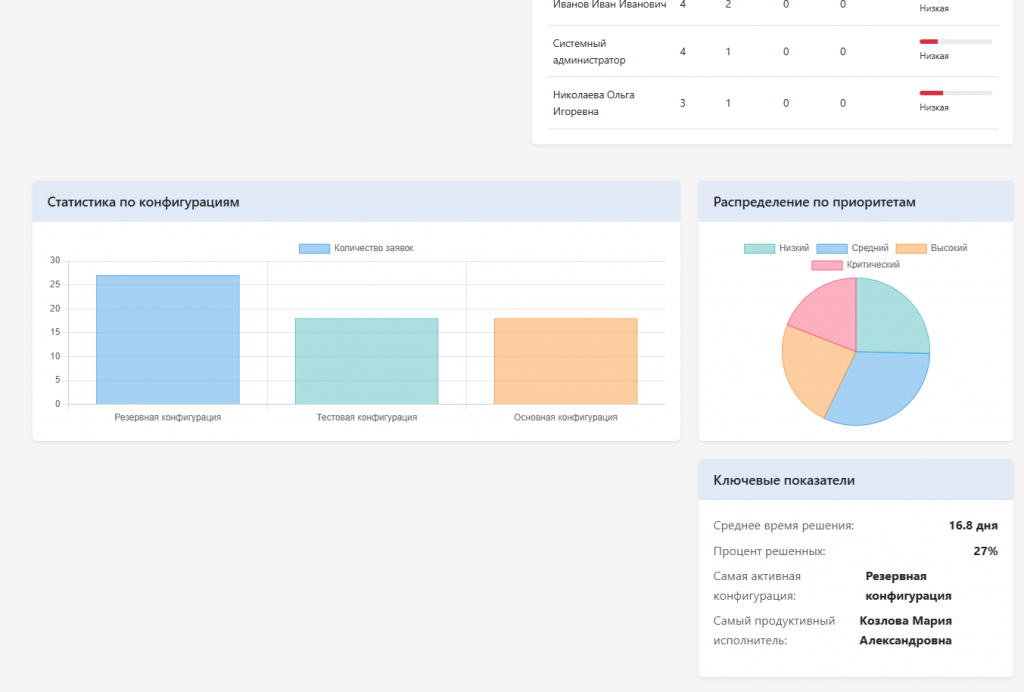1024x692 pixels.
Task: Click the Самая активная конфигурация label
Action: 757,586
